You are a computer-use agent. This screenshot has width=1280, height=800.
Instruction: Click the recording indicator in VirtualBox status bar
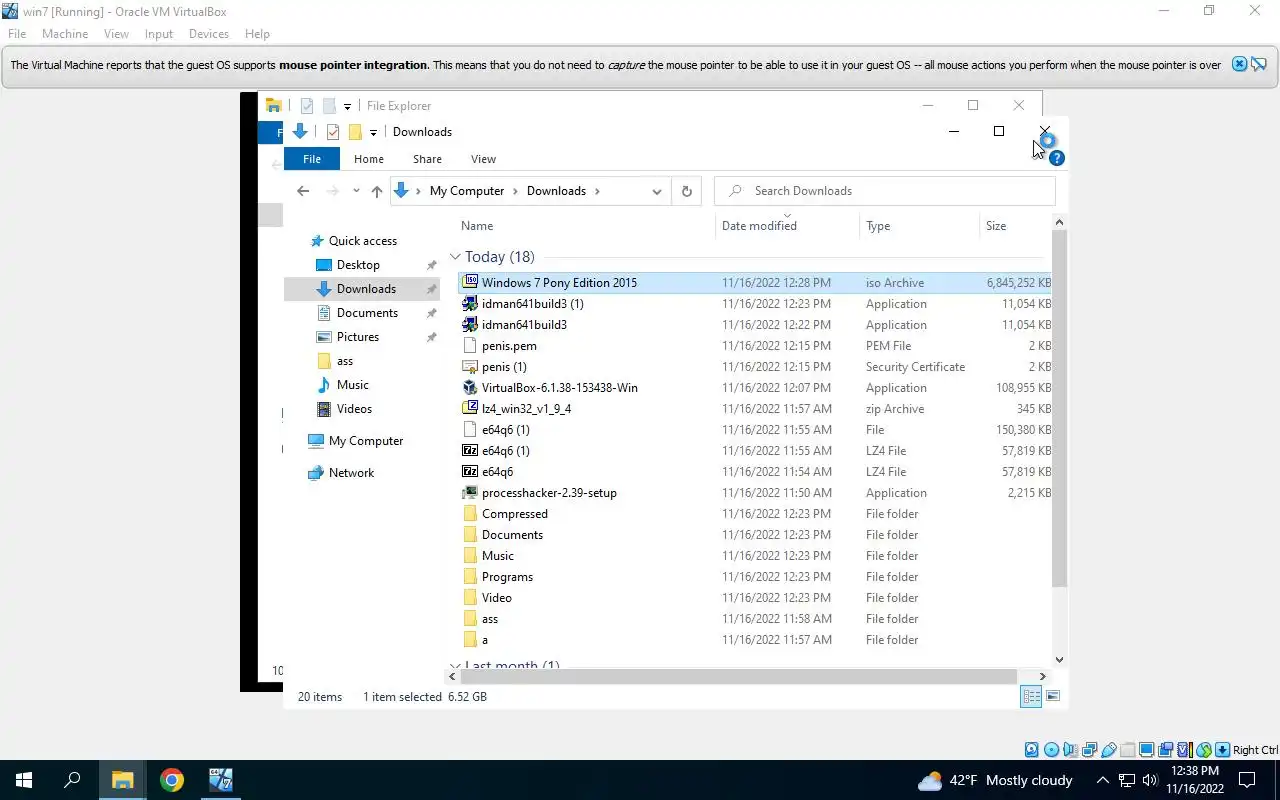click(x=1166, y=750)
